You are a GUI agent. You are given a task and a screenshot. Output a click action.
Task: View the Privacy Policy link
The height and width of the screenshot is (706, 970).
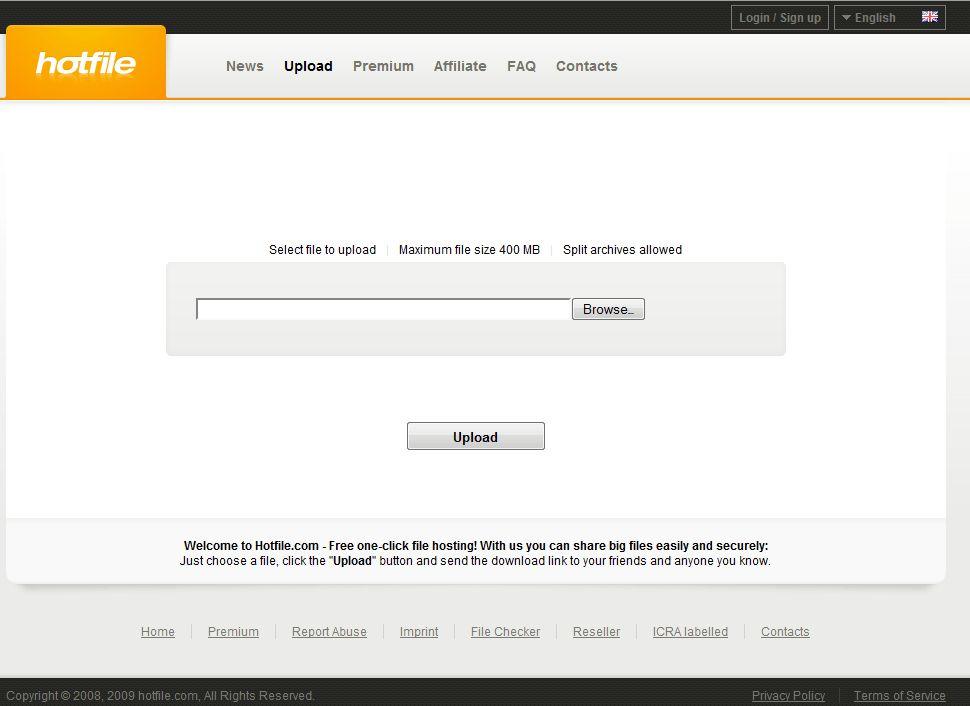click(788, 696)
